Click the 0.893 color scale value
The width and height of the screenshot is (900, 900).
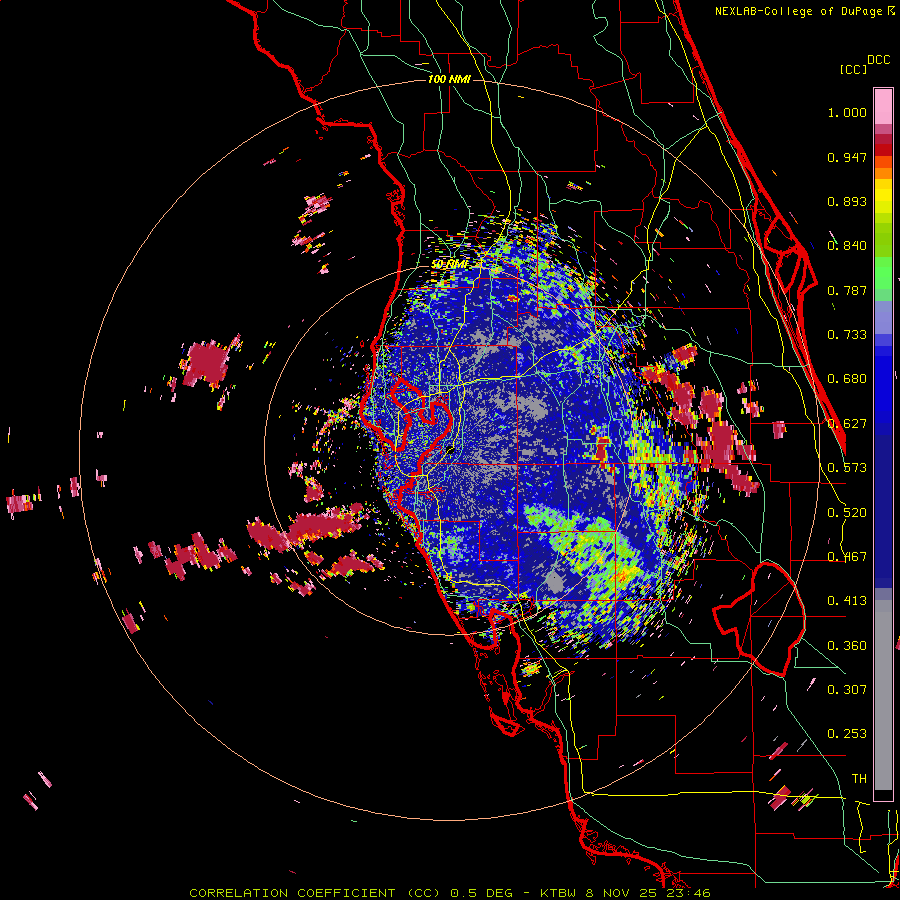(847, 201)
